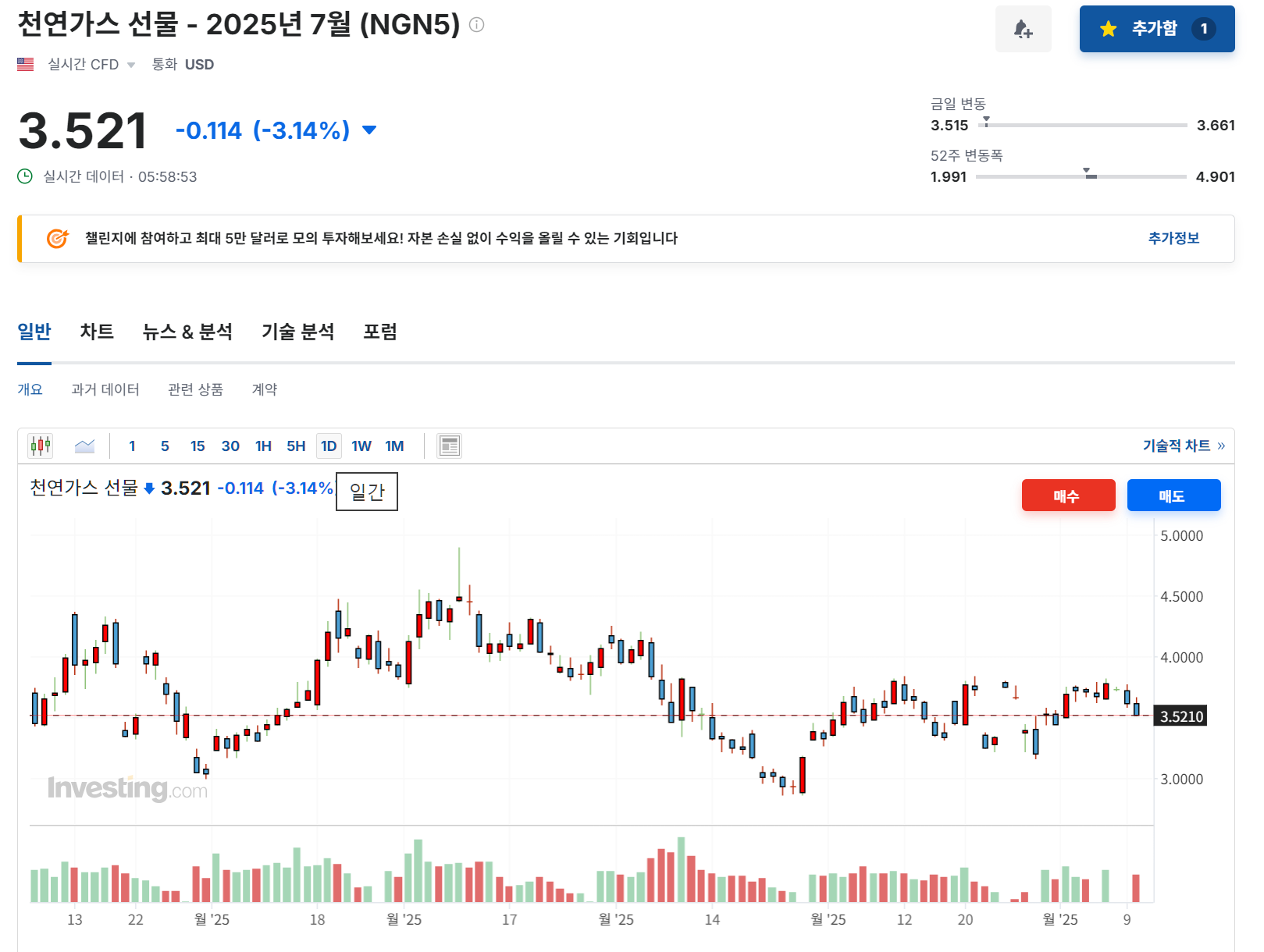Image resolution: width=1264 pixels, height=952 pixels.
Task: Create a price alert with the bell icon
Action: pos(1024,28)
